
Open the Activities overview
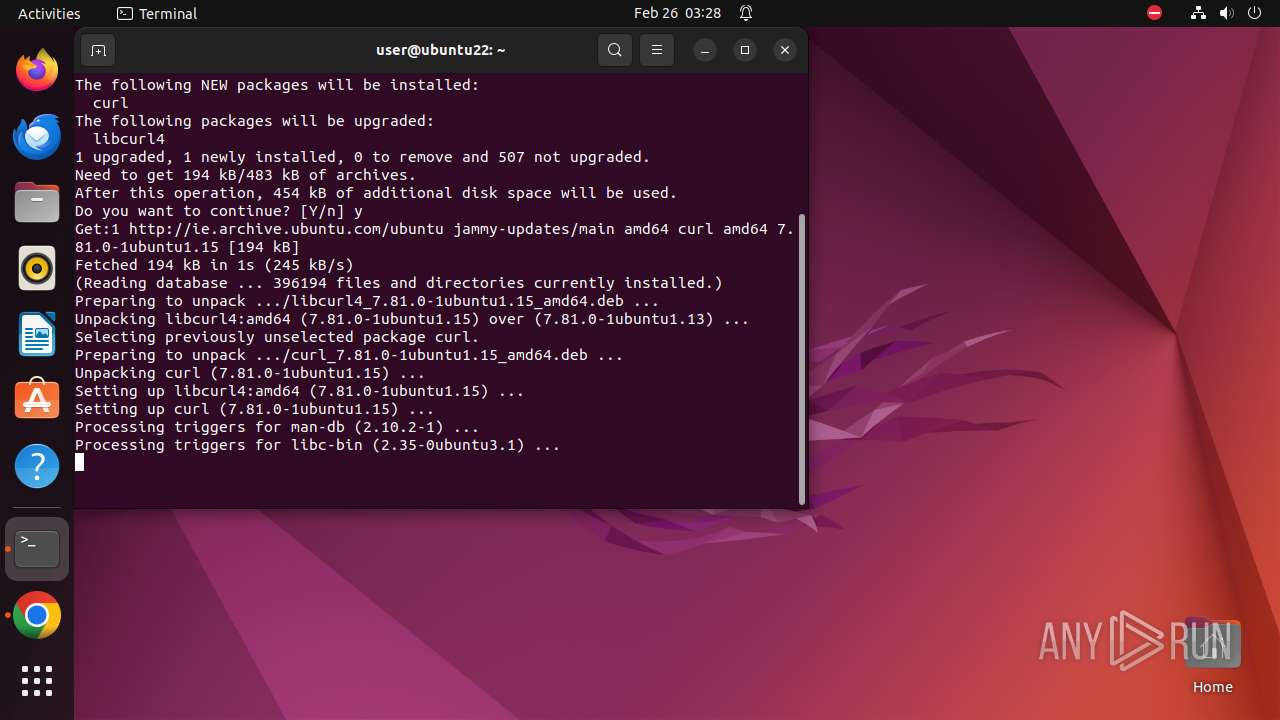click(49, 13)
